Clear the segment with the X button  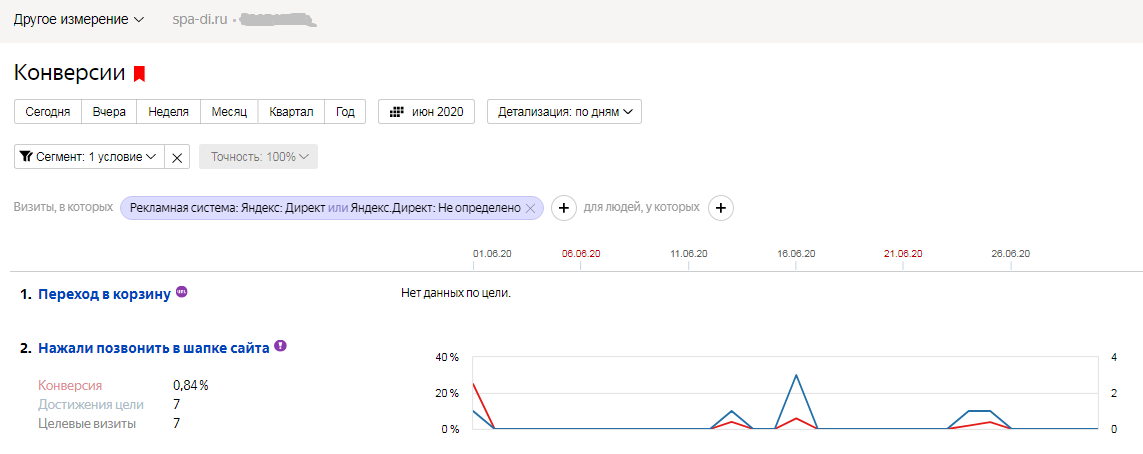click(177, 157)
